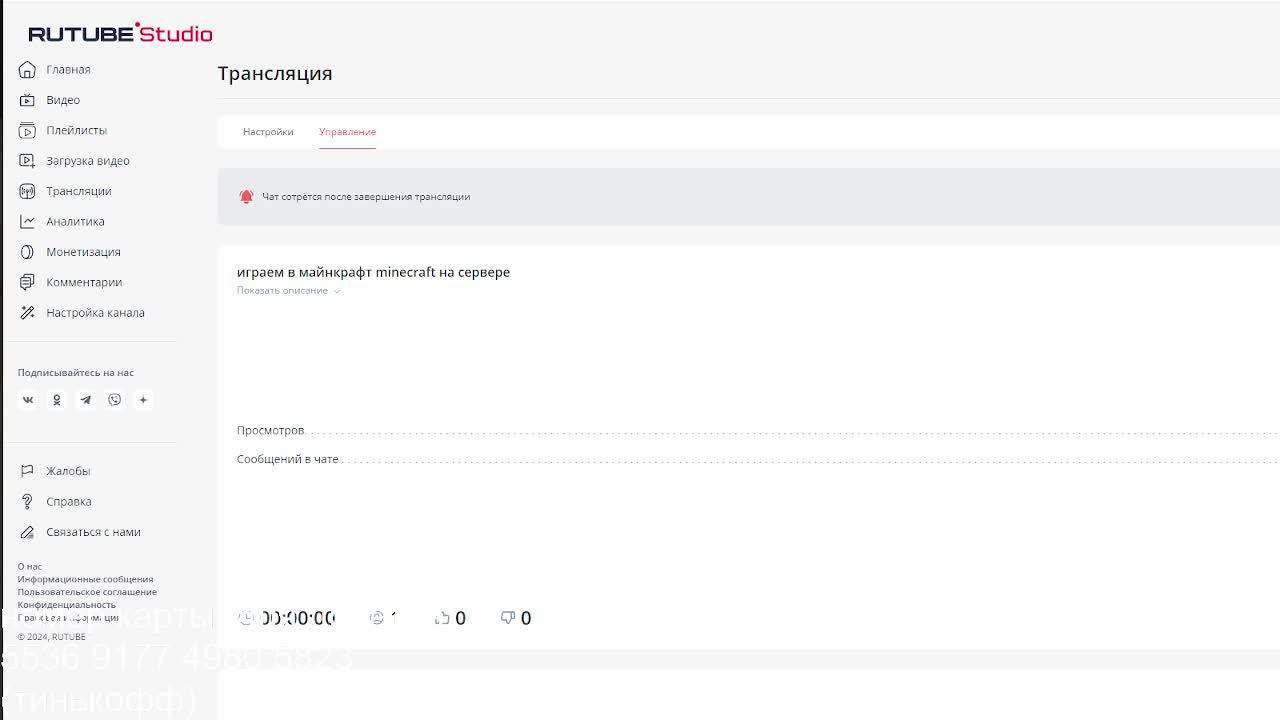Screen dimensions: 1280x720
Task: Click the Настройка канала wand icon
Action: [x=27, y=313]
